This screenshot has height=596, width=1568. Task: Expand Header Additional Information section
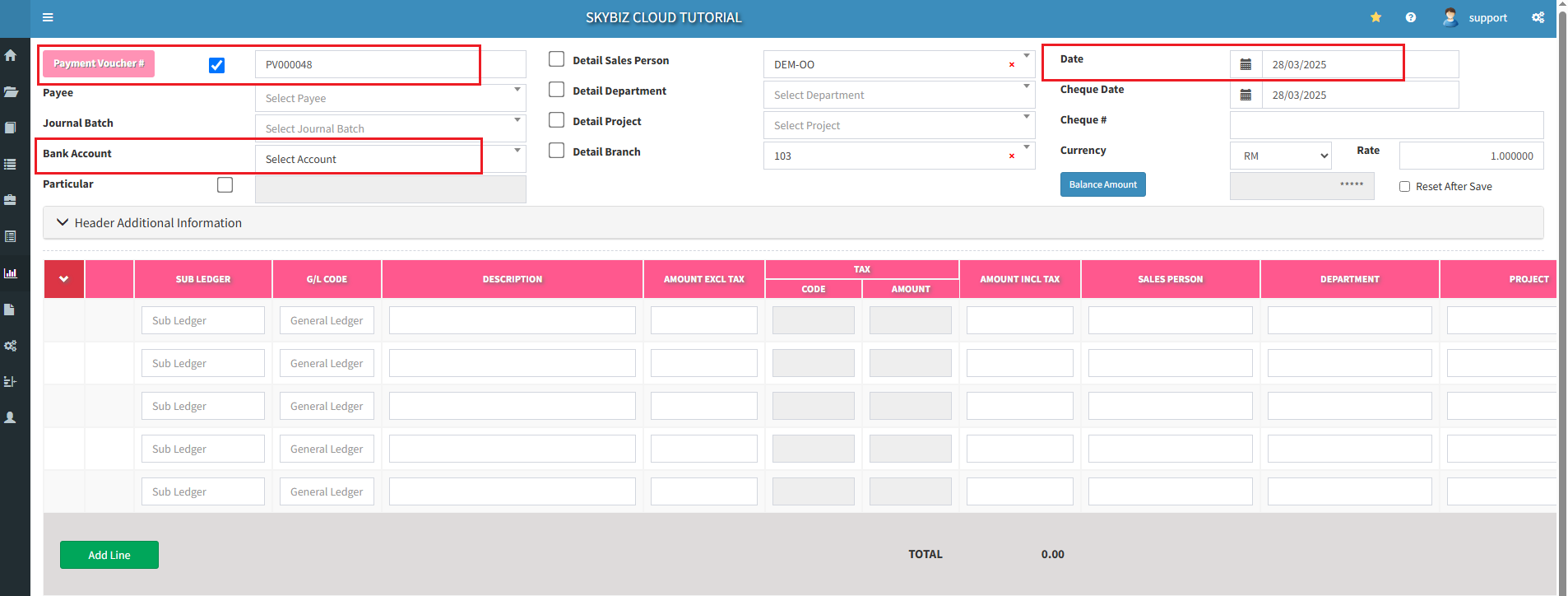coord(150,223)
